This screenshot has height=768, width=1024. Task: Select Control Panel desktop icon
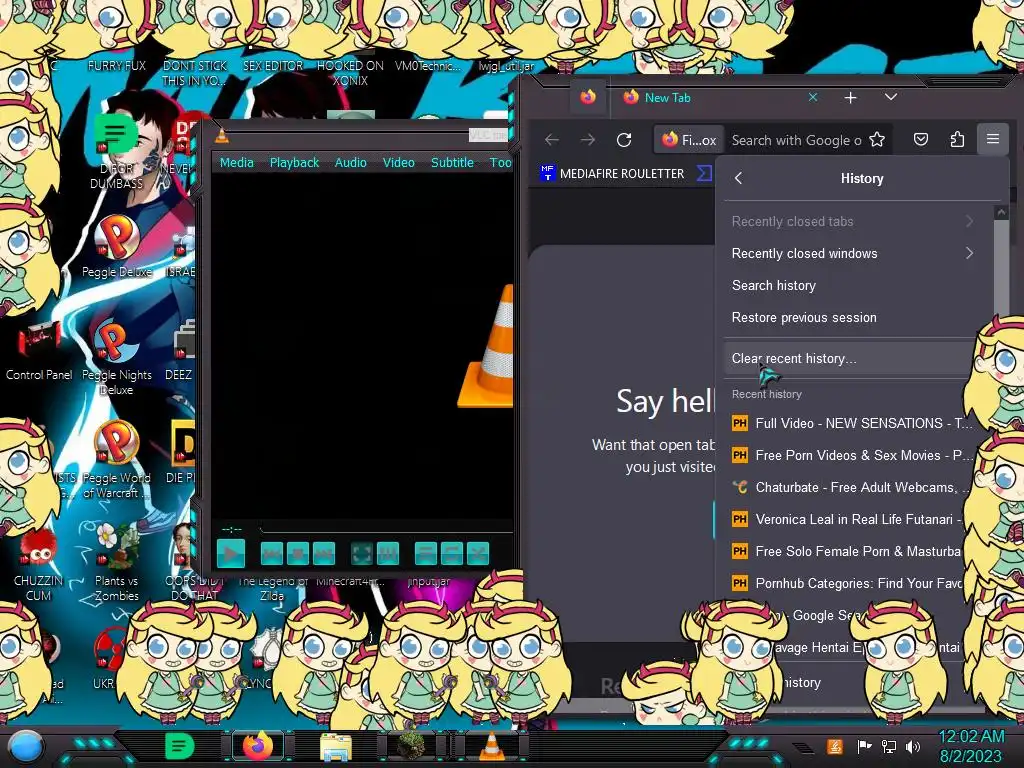pyautogui.click(x=39, y=351)
